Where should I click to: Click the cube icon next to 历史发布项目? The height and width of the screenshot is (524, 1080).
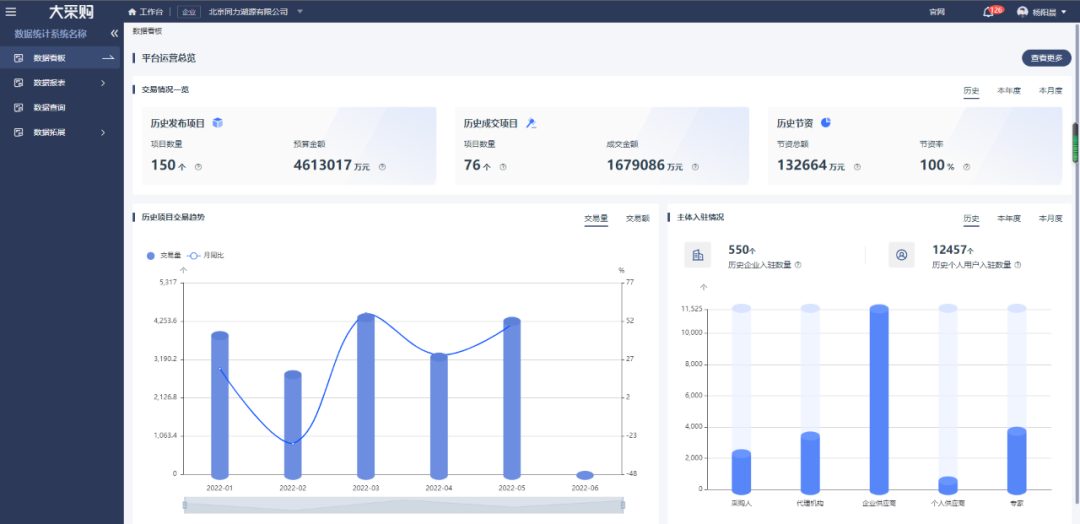pyautogui.click(x=218, y=123)
